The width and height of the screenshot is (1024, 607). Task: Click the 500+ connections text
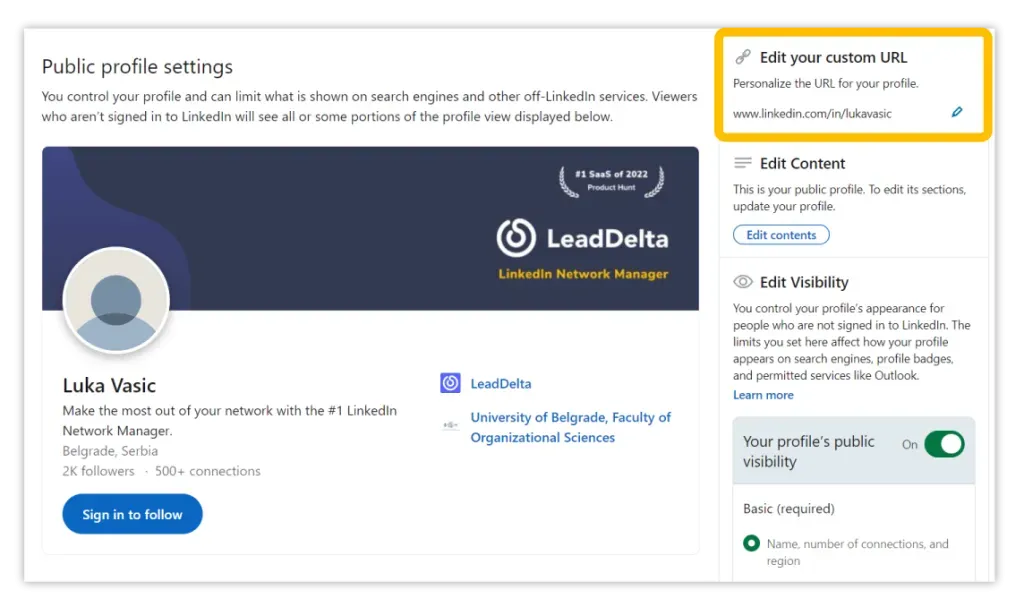[208, 471]
